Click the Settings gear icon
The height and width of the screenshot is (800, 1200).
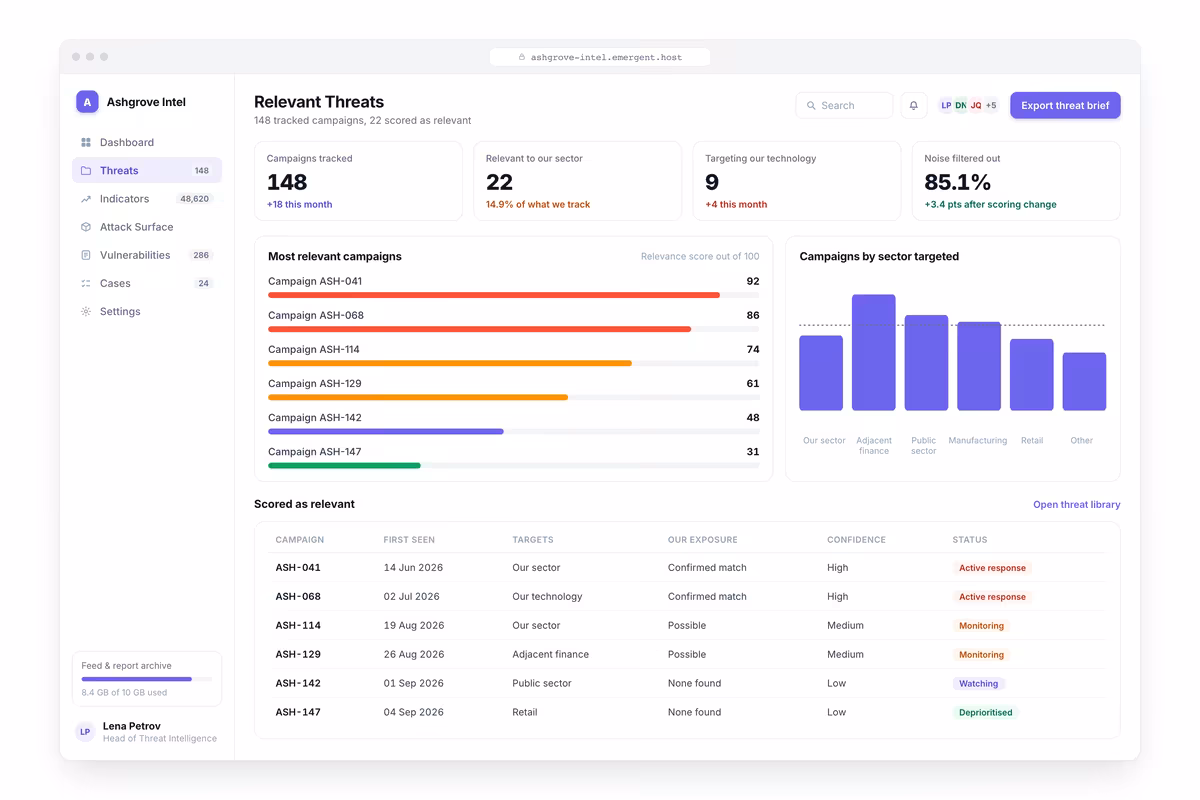pos(86,311)
